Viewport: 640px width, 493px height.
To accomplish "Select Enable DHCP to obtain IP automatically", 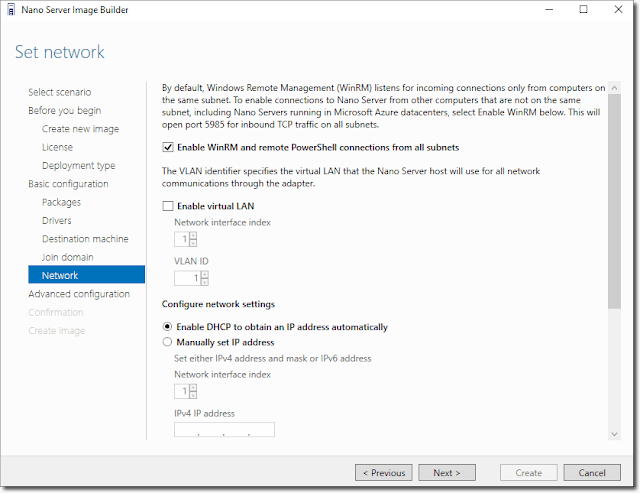I will (167, 327).
